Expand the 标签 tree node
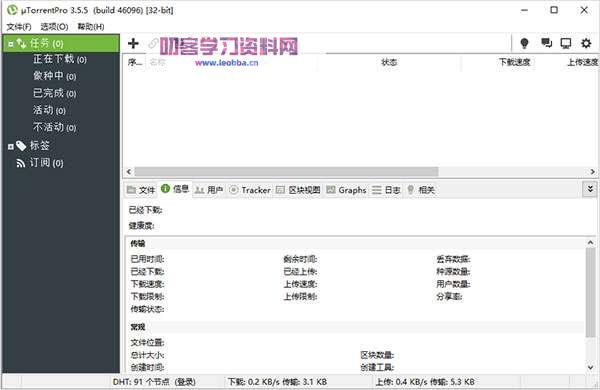The height and width of the screenshot is (390, 600). 11,146
